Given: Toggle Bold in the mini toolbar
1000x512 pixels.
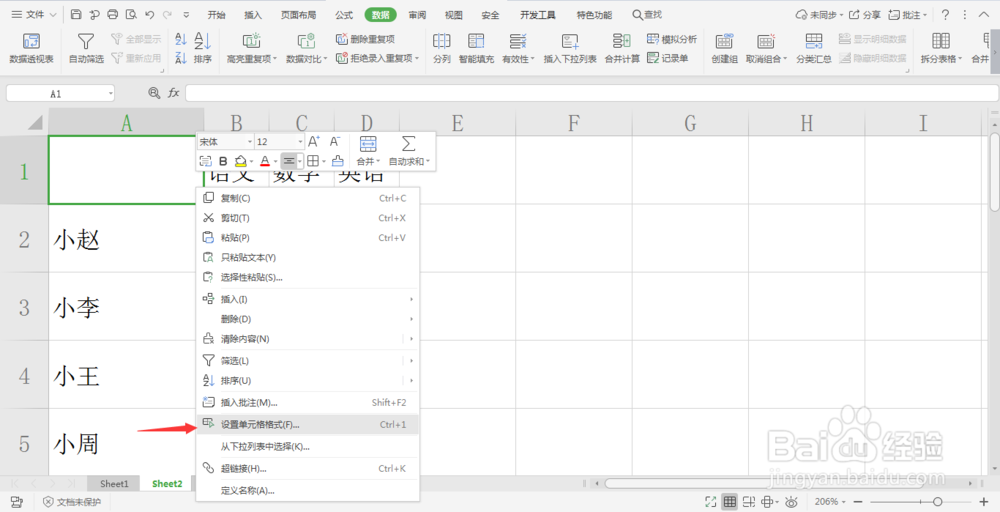Looking at the screenshot, I should [x=223, y=161].
